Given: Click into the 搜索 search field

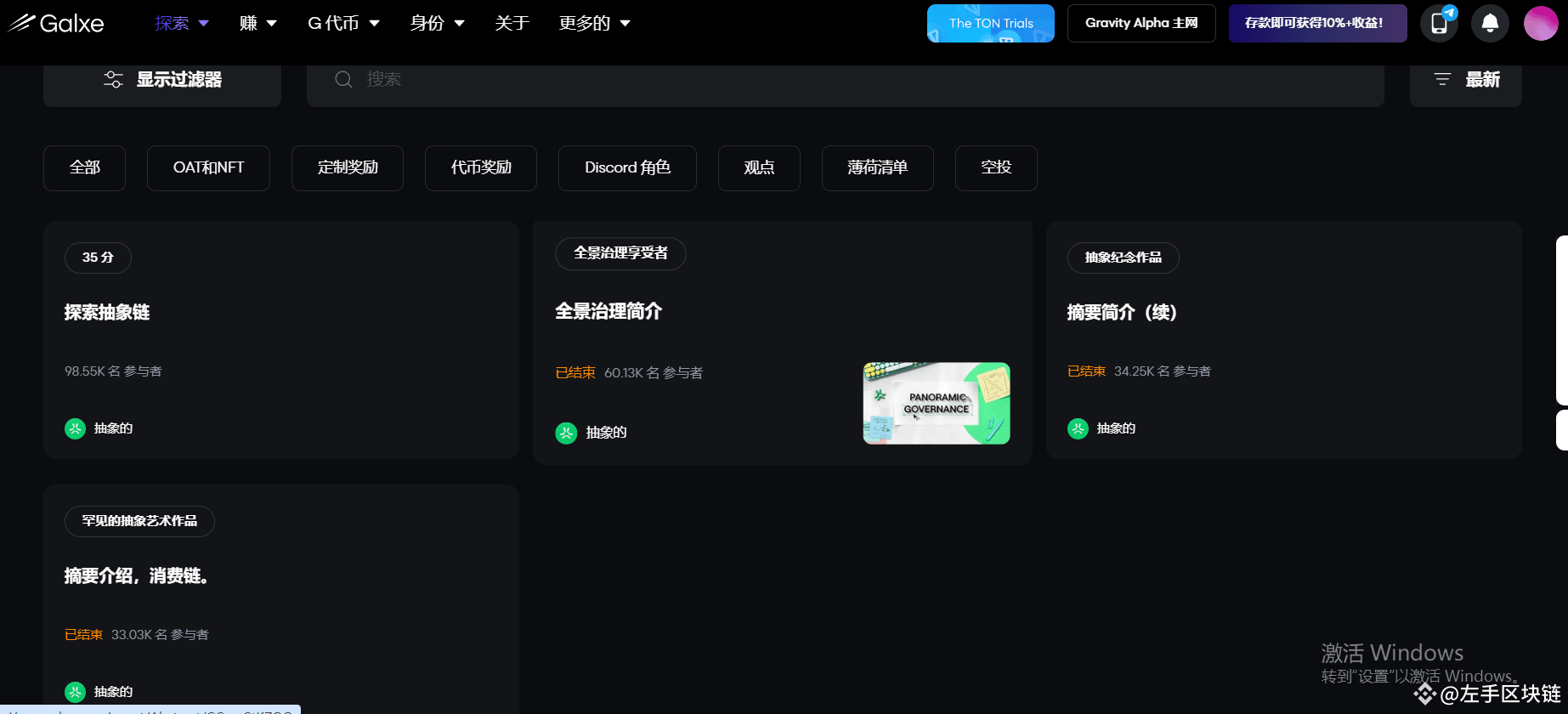Looking at the screenshot, I should (850, 80).
